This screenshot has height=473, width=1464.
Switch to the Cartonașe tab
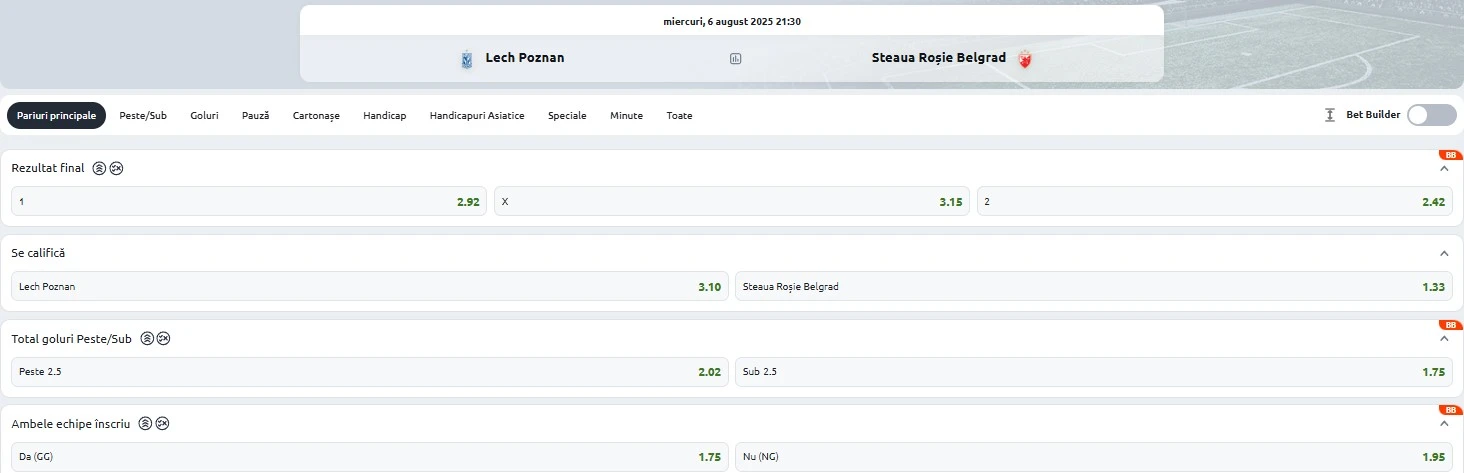coord(316,116)
